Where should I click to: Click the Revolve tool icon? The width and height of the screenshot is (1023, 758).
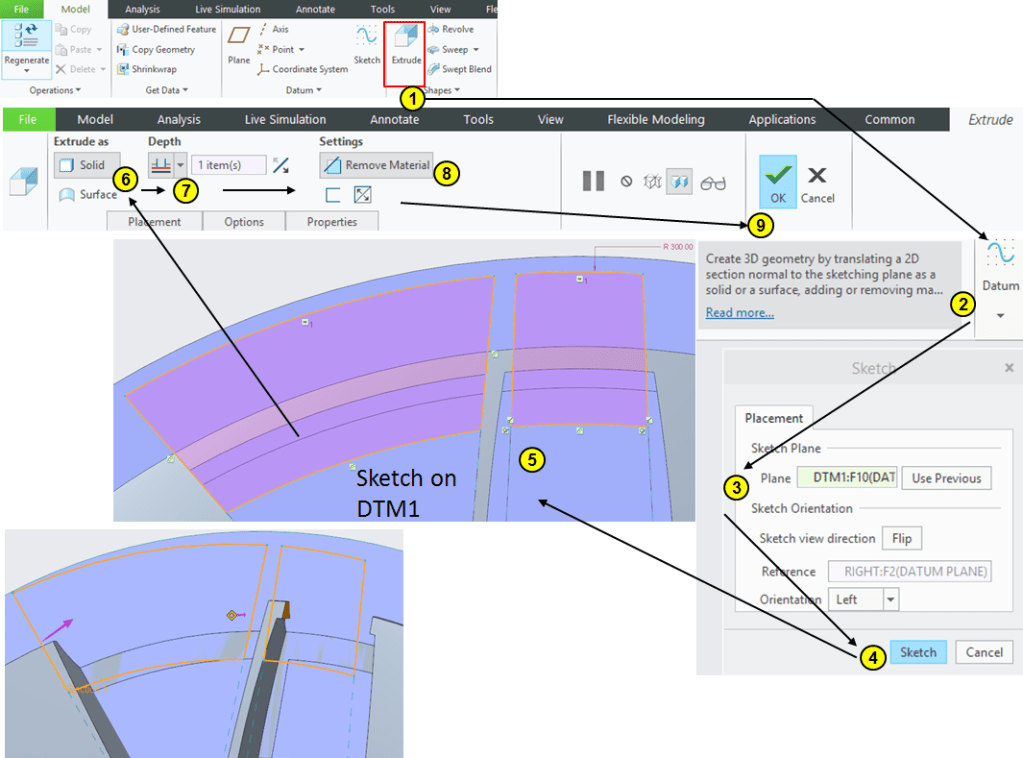(x=433, y=30)
